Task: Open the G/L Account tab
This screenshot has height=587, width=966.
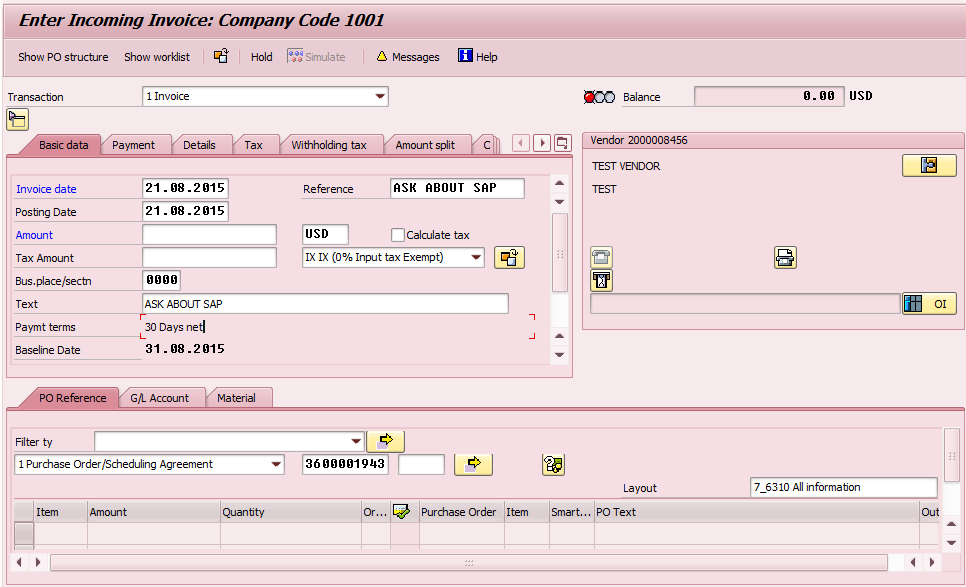Action: click(x=162, y=398)
